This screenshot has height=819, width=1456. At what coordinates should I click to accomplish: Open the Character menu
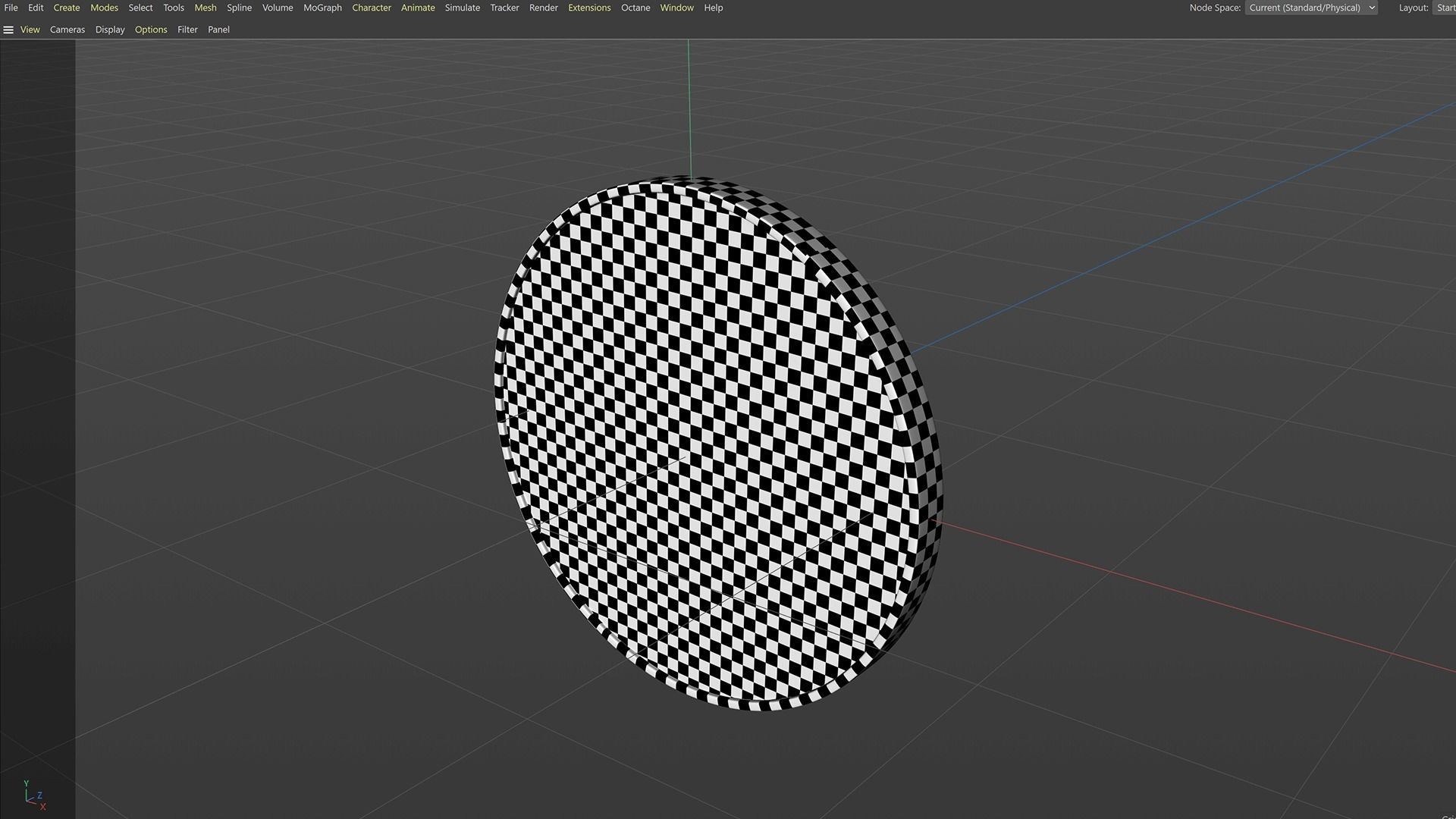coord(372,8)
